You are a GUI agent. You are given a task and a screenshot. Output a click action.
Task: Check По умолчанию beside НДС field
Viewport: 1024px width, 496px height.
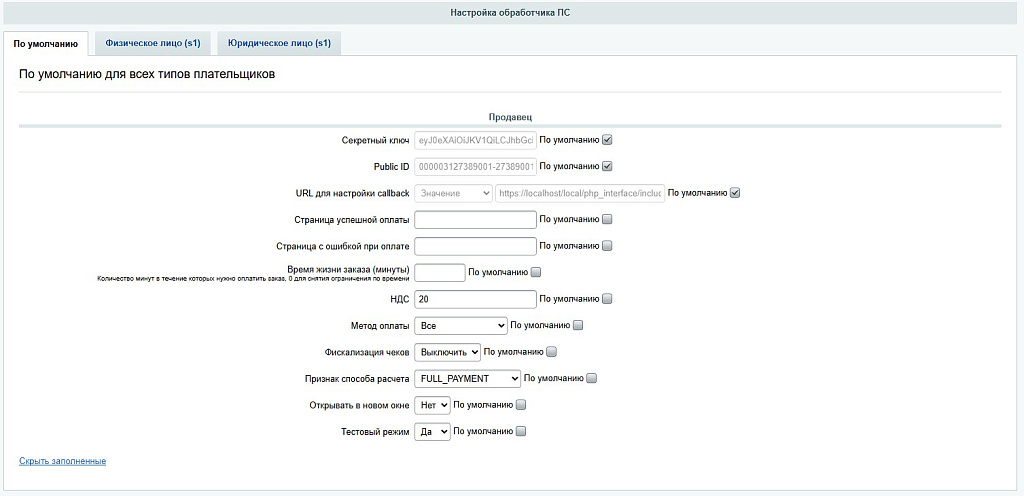click(607, 300)
